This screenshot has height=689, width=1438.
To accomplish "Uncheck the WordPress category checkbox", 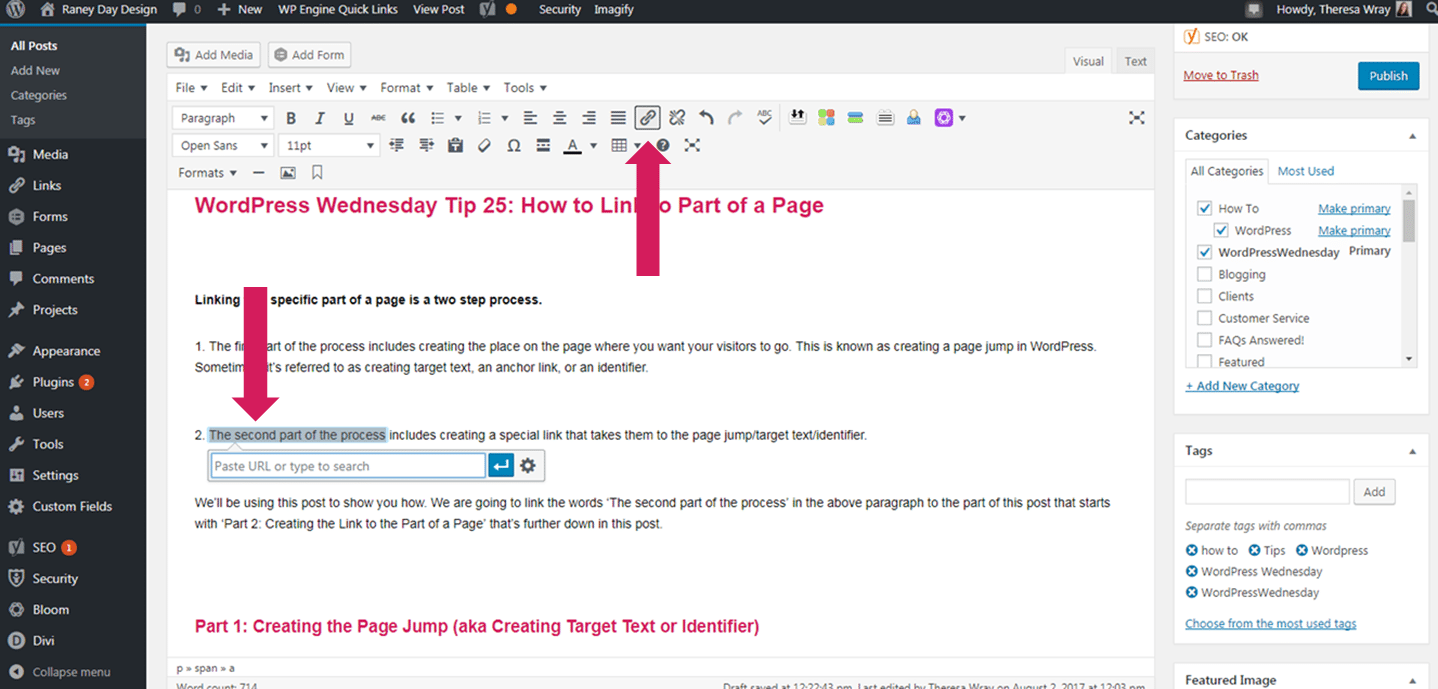I will point(1221,230).
